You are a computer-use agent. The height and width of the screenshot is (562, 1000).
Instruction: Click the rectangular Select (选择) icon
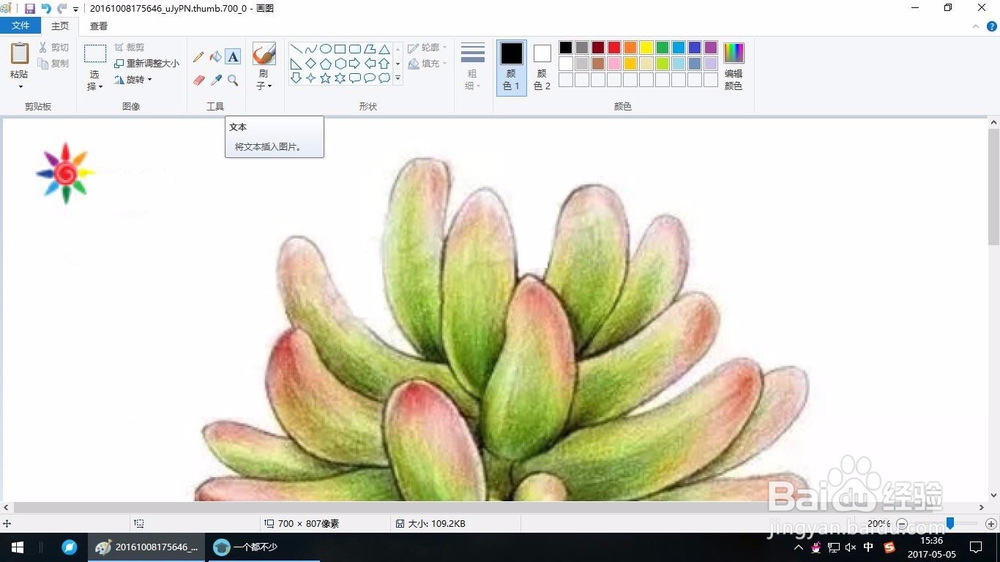tap(95, 54)
